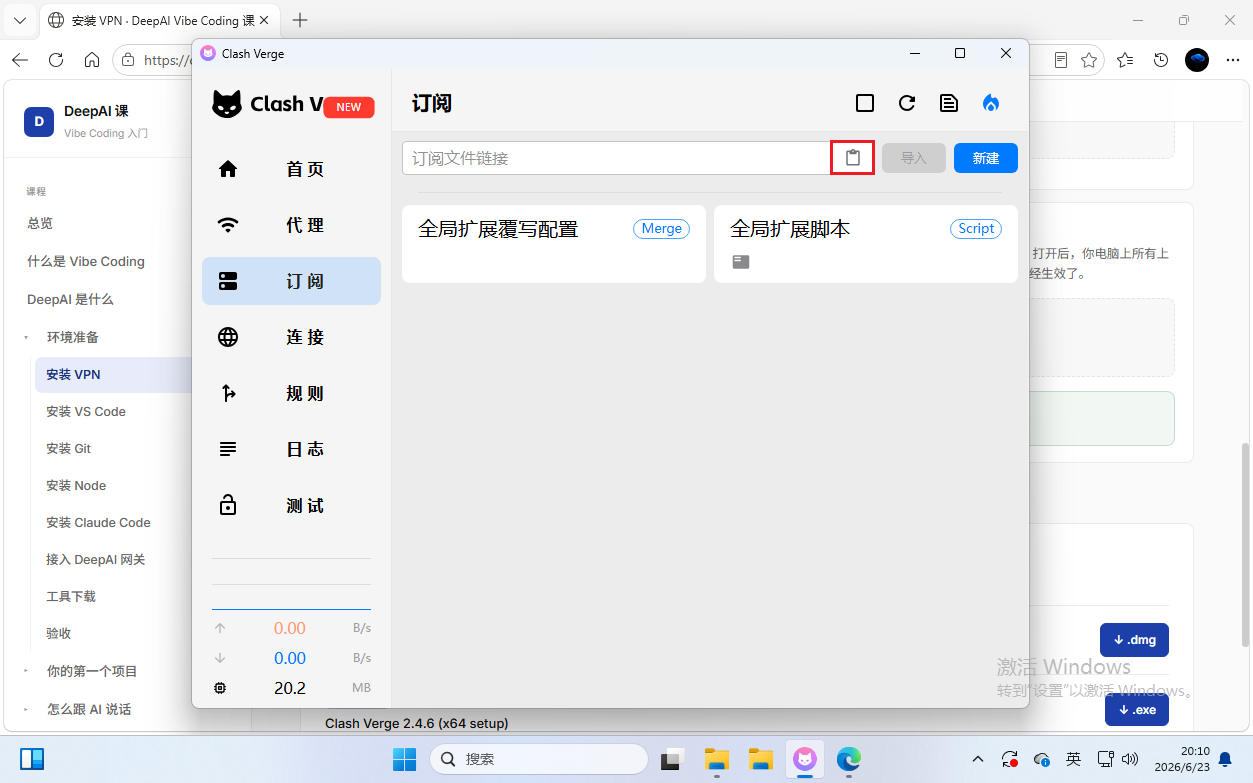Viewport: 1253px width, 783px height.
Task: Click the lines icon beside 日志
Action: [x=228, y=449]
